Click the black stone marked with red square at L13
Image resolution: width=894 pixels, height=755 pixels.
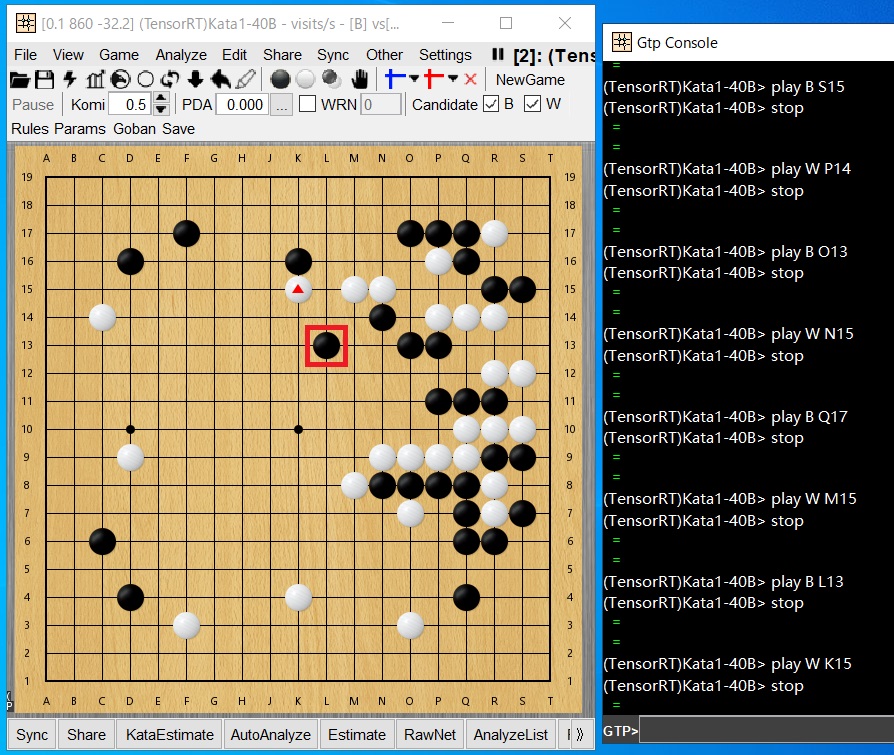(x=326, y=346)
